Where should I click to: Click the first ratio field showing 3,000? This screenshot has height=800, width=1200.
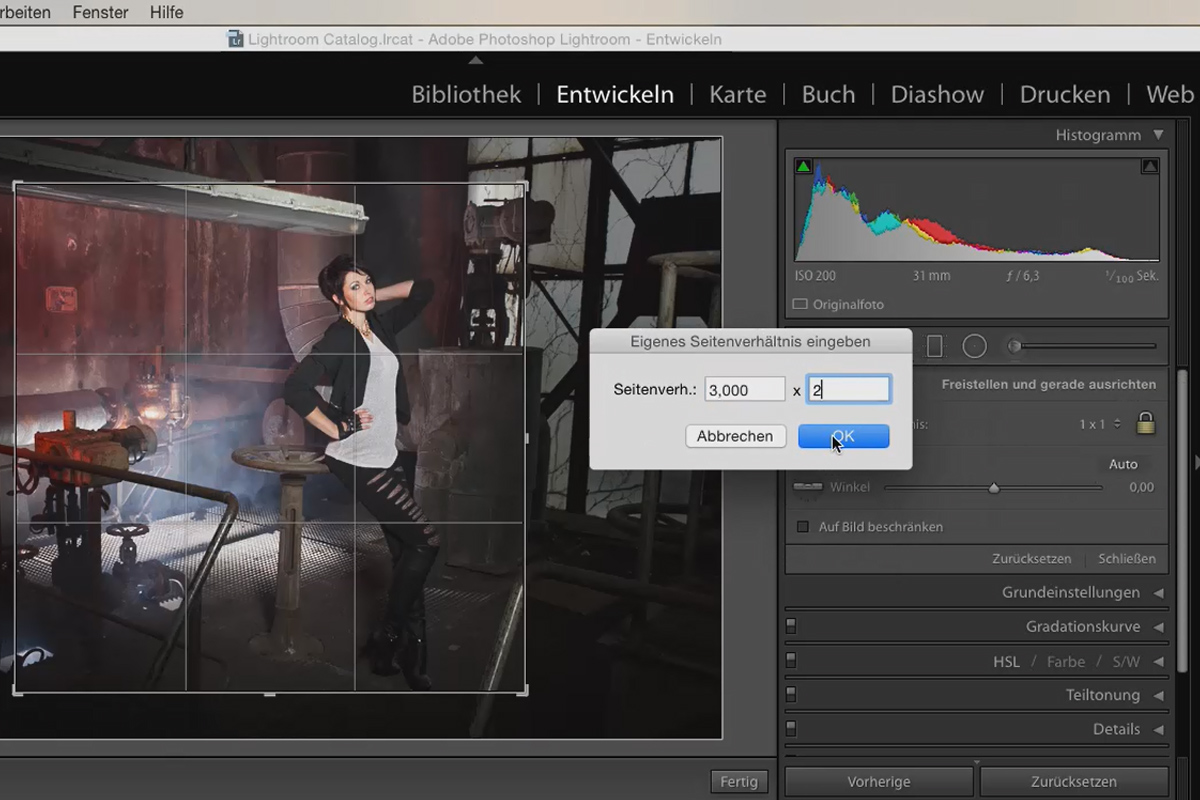pos(744,390)
